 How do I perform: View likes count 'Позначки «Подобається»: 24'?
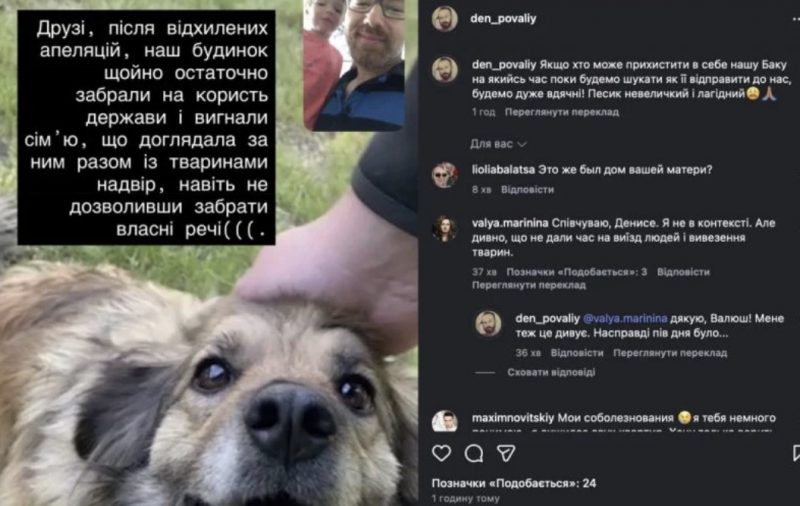514,483
